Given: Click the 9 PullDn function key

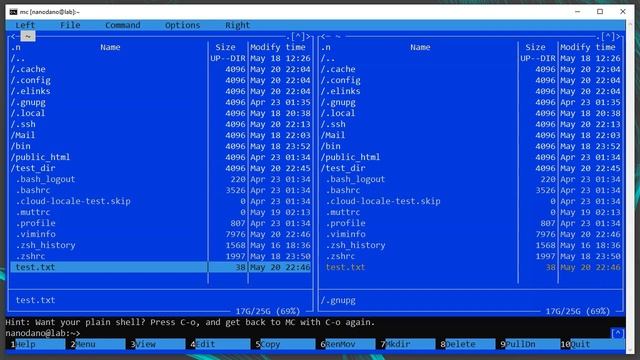Looking at the screenshot, I should 528,344.
